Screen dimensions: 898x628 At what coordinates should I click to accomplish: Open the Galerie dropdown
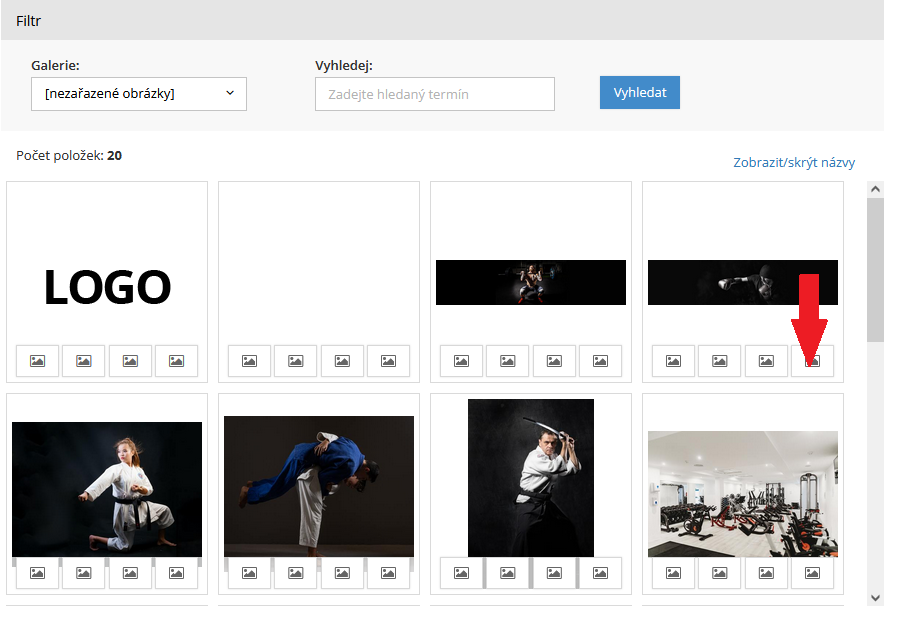[139, 94]
